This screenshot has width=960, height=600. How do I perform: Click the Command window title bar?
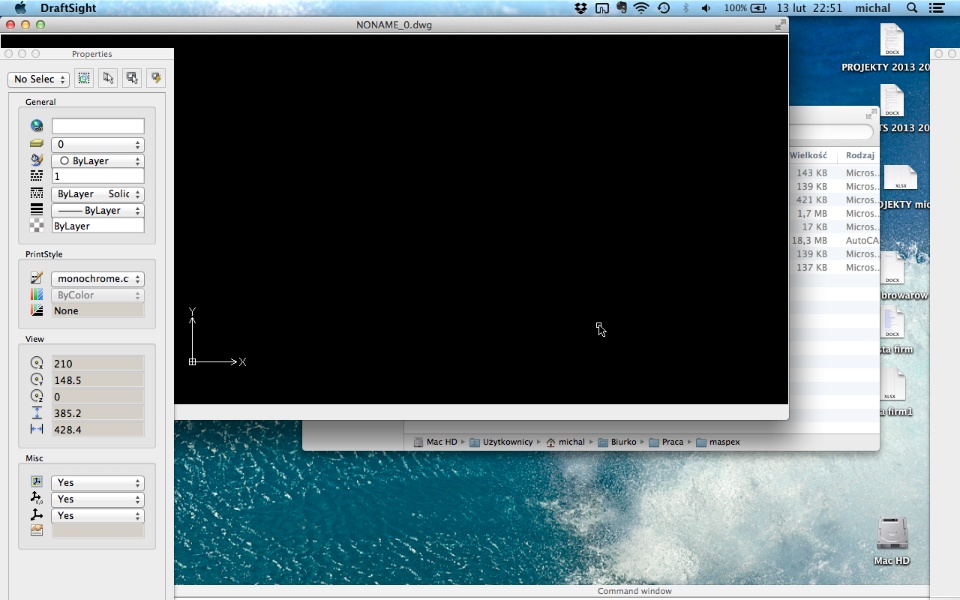pyautogui.click(x=551, y=591)
